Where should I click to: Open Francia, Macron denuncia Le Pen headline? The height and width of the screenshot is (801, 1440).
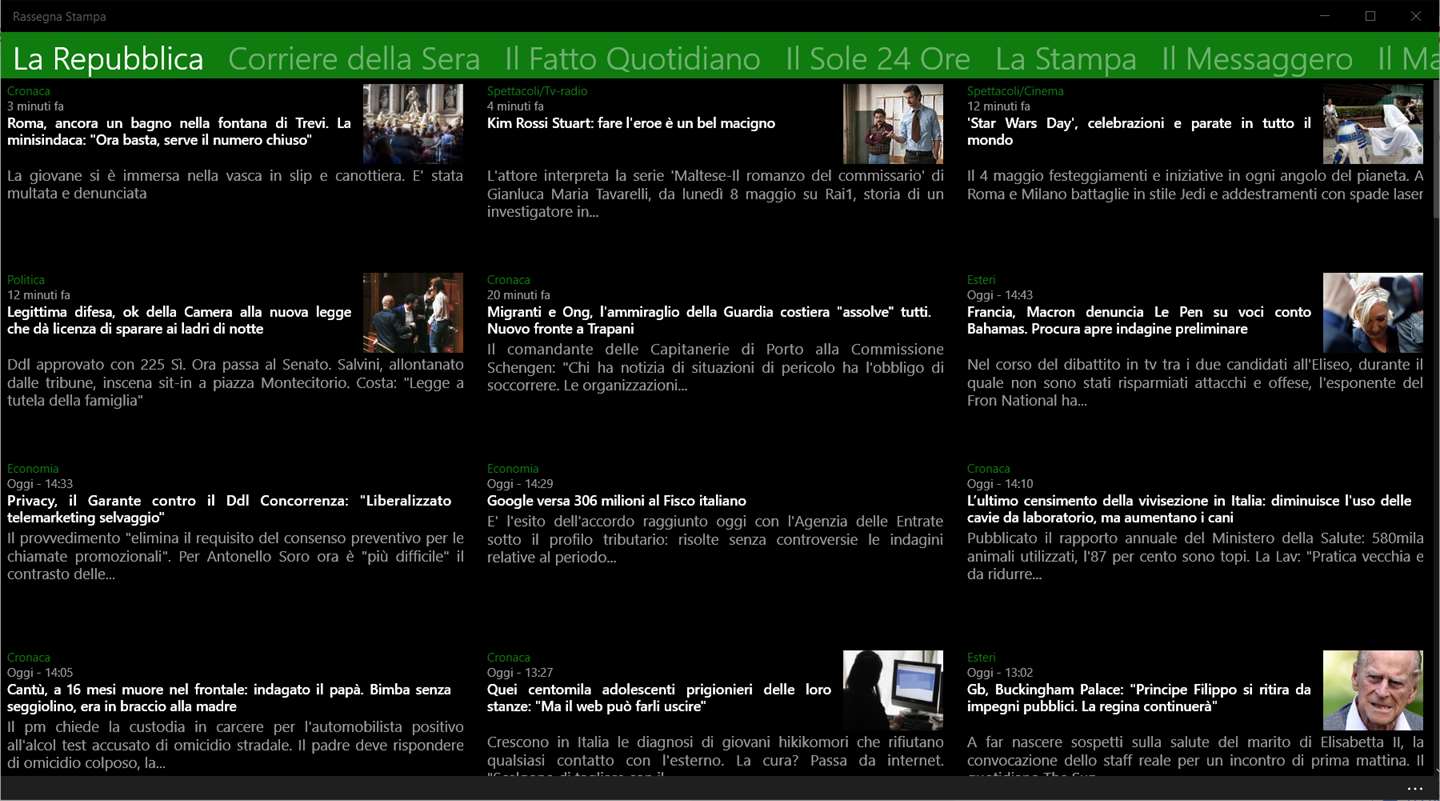1139,320
